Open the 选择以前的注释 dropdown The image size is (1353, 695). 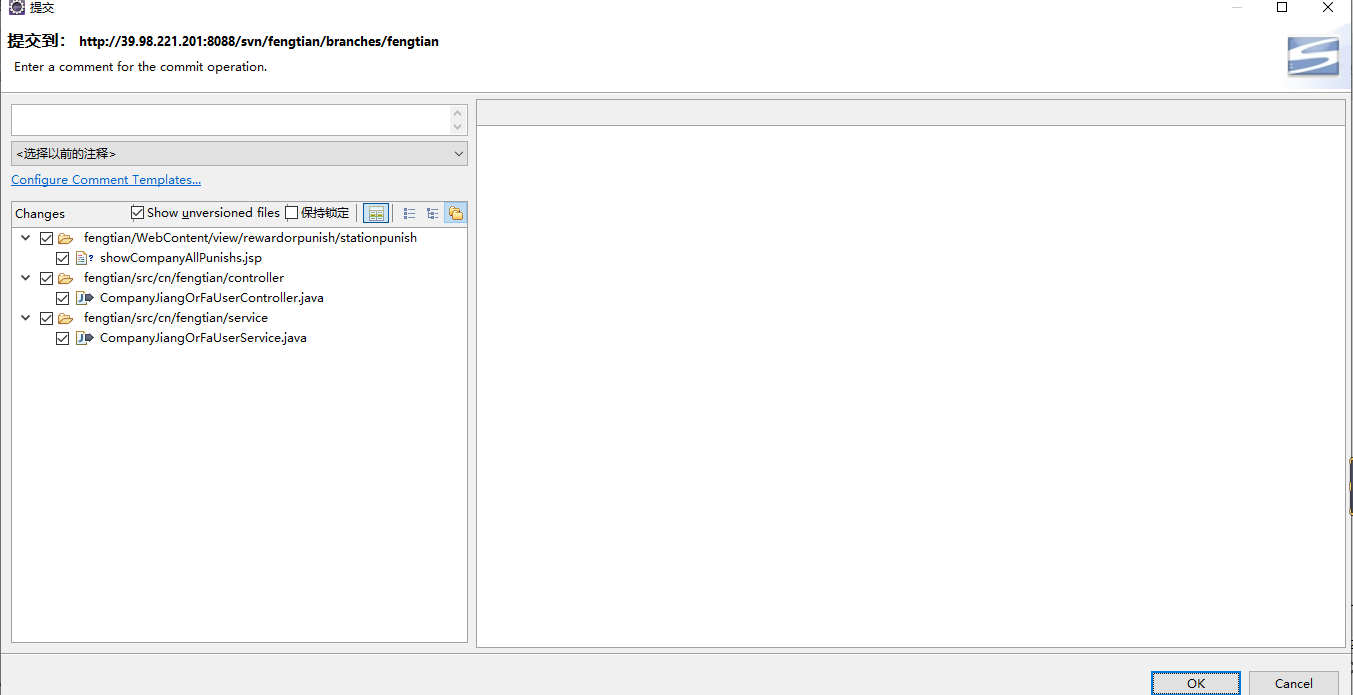point(239,154)
